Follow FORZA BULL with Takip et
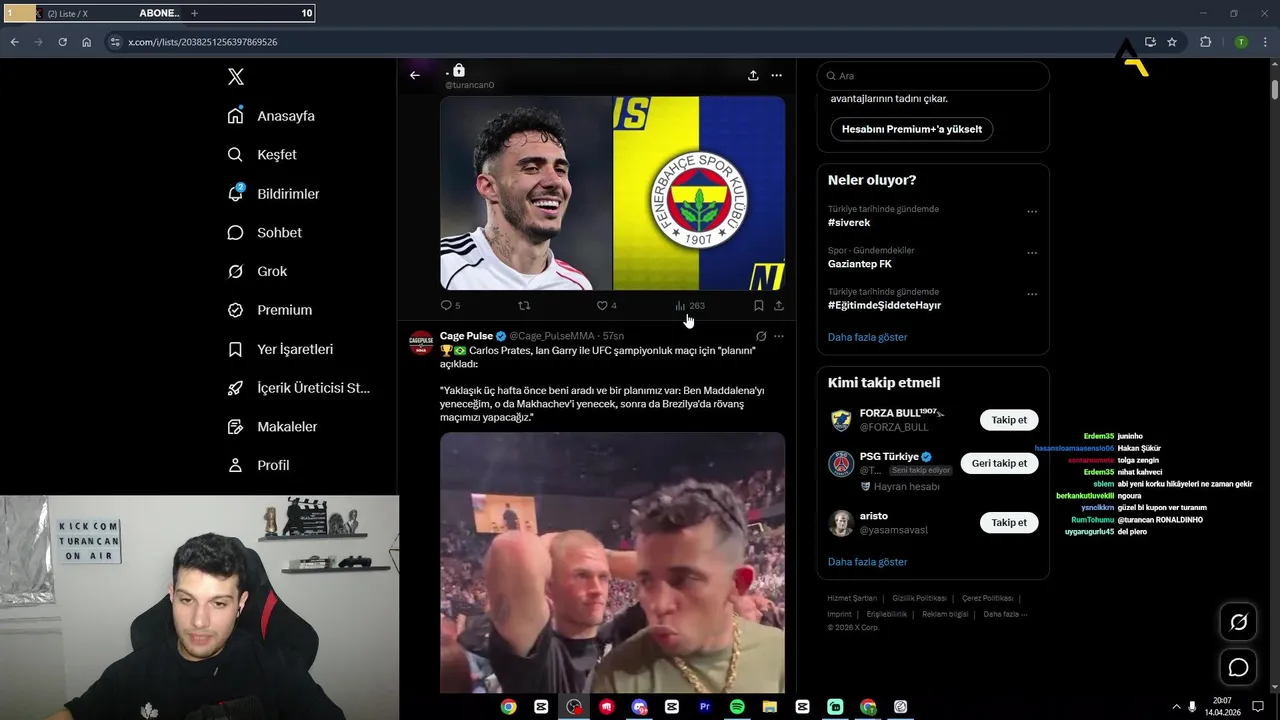This screenshot has height=720, width=1280. pyautogui.click(x=1009, y=420)
